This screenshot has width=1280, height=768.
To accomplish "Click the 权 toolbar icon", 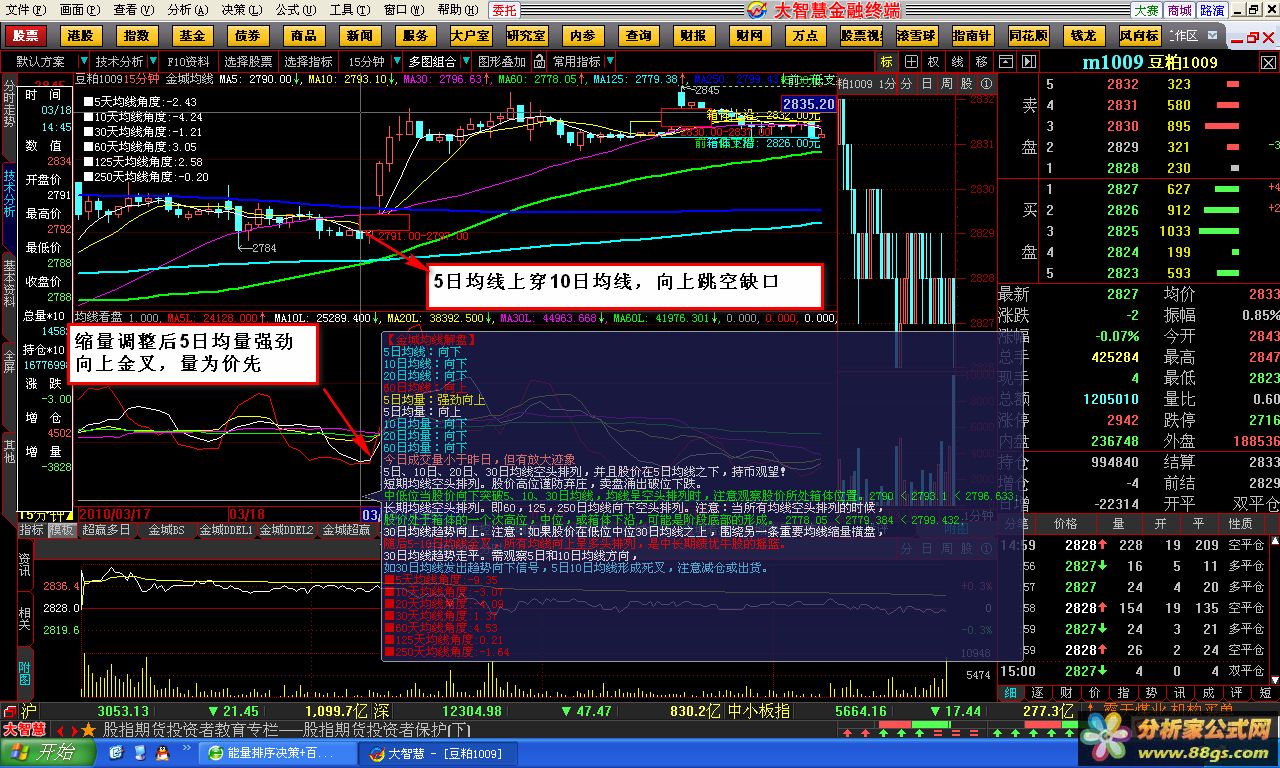I will point(934,61).
